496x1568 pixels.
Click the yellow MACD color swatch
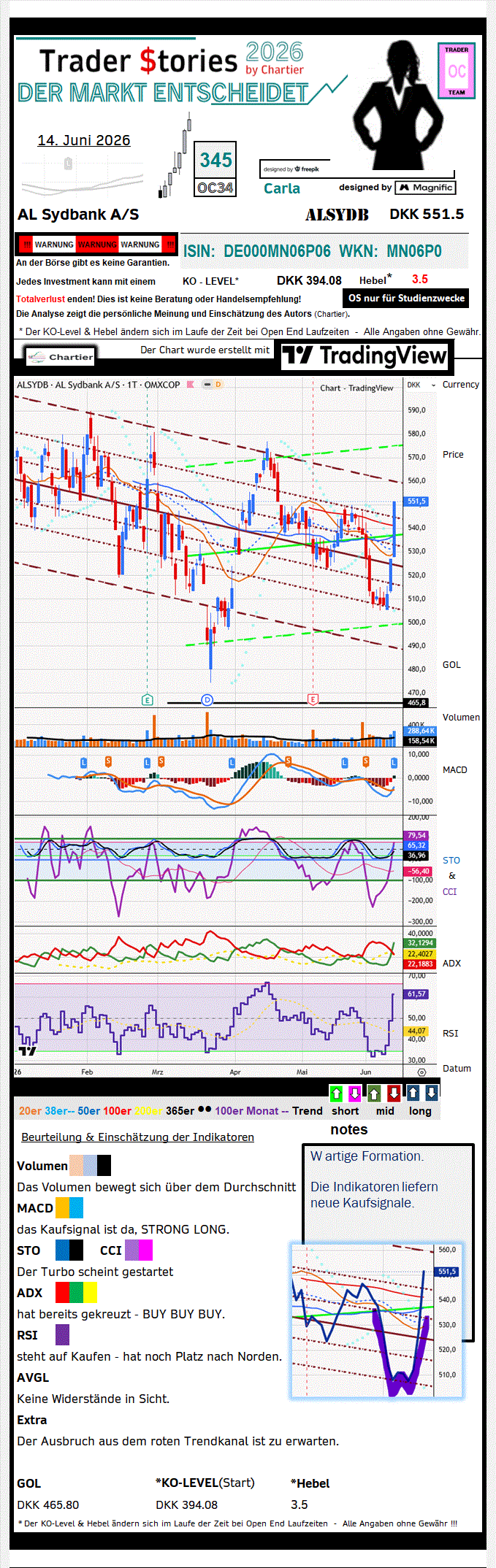coord(62,1207)
